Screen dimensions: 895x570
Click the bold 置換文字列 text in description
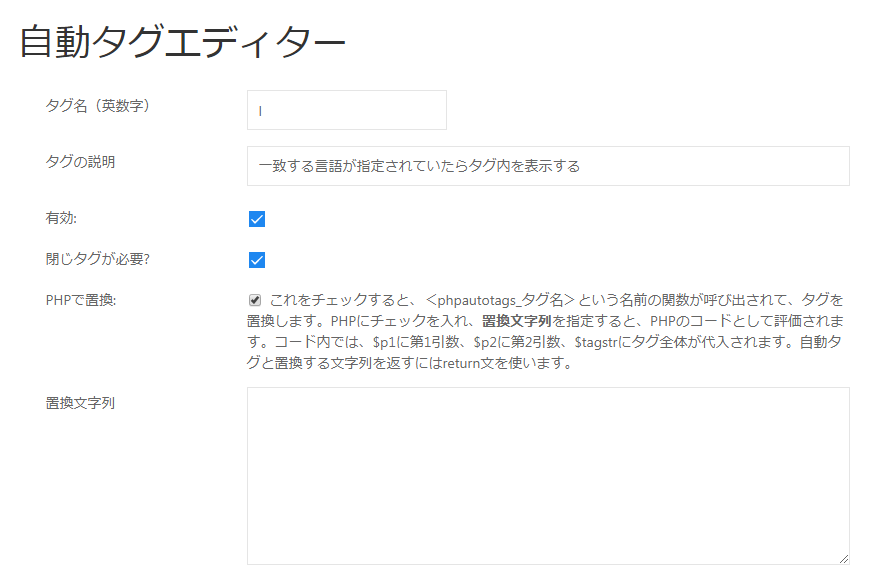(517, 321)
